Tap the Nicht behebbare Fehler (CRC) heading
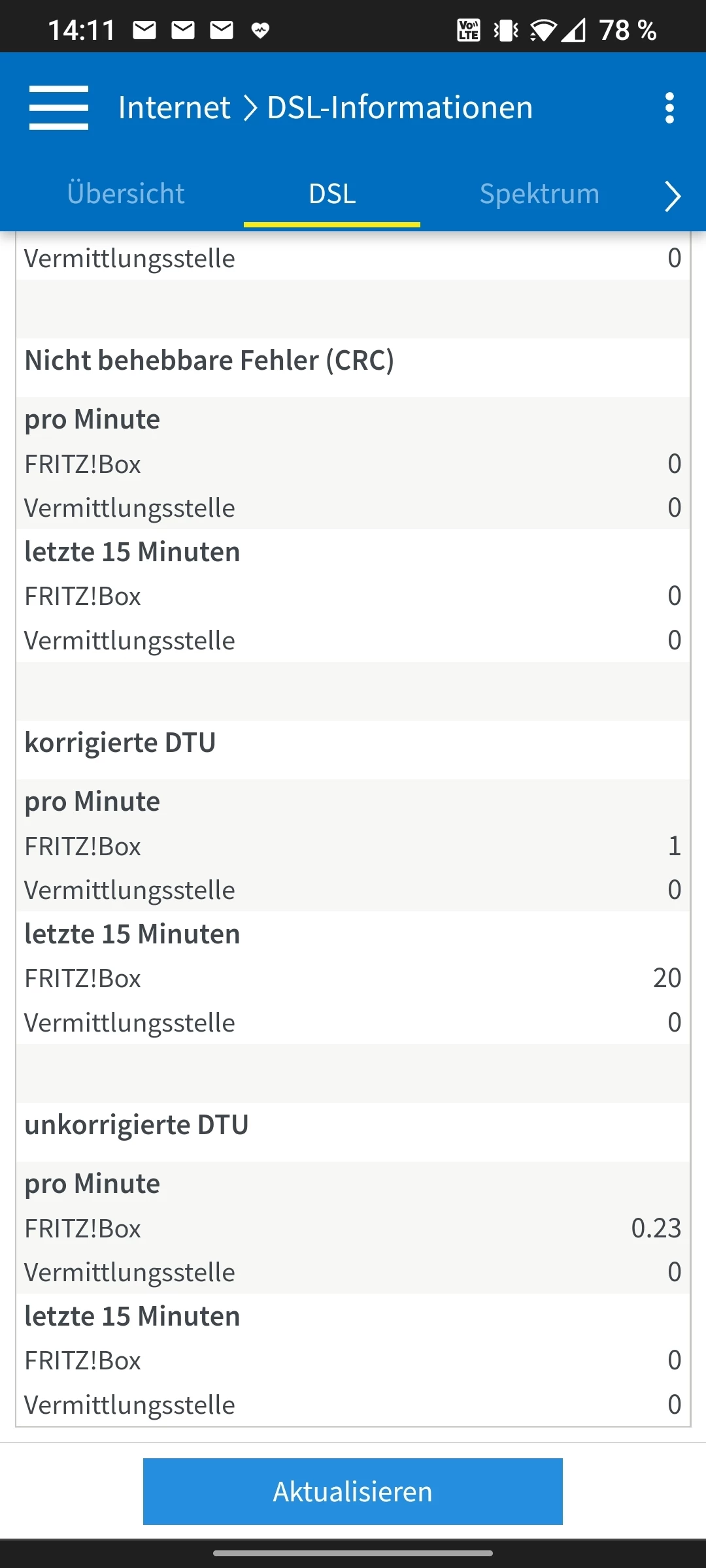This screenshot has width=706, height=1568. pyautogui.click(x=209, y=361)
